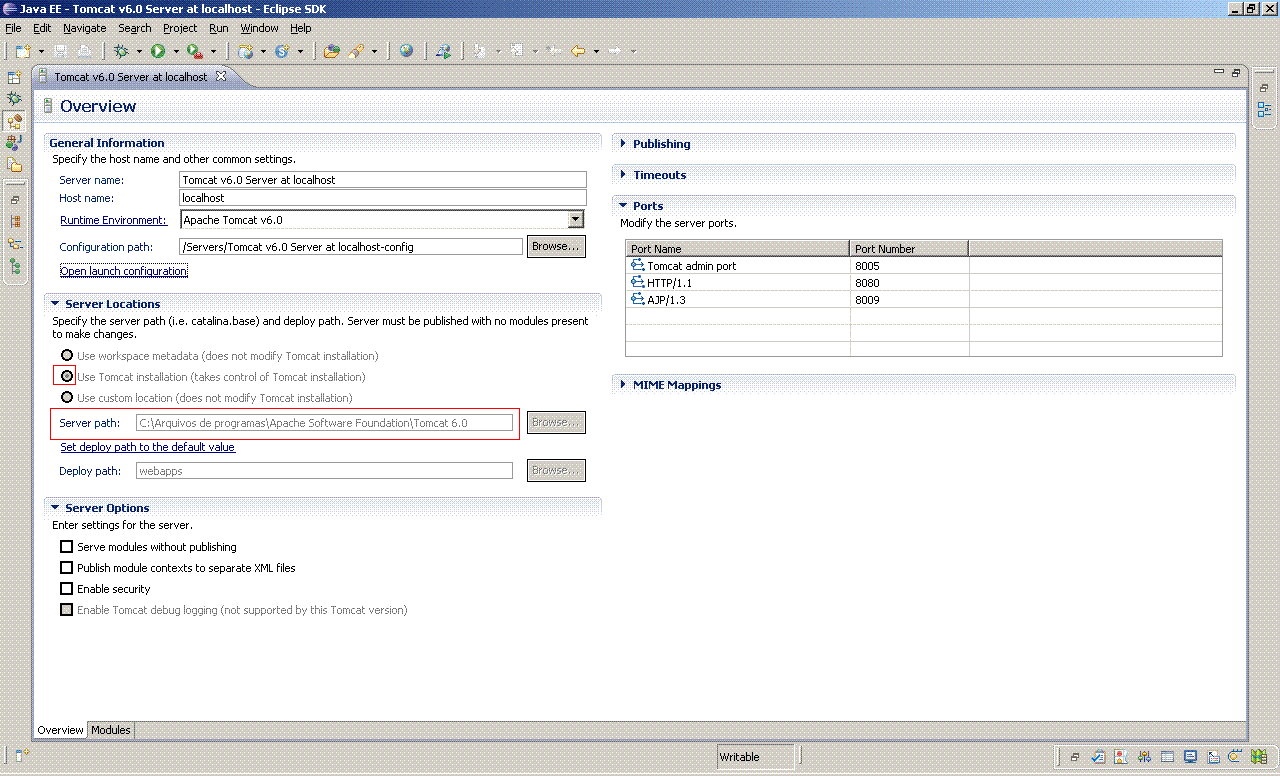Expand the Timeouts section

click(623, 175)
